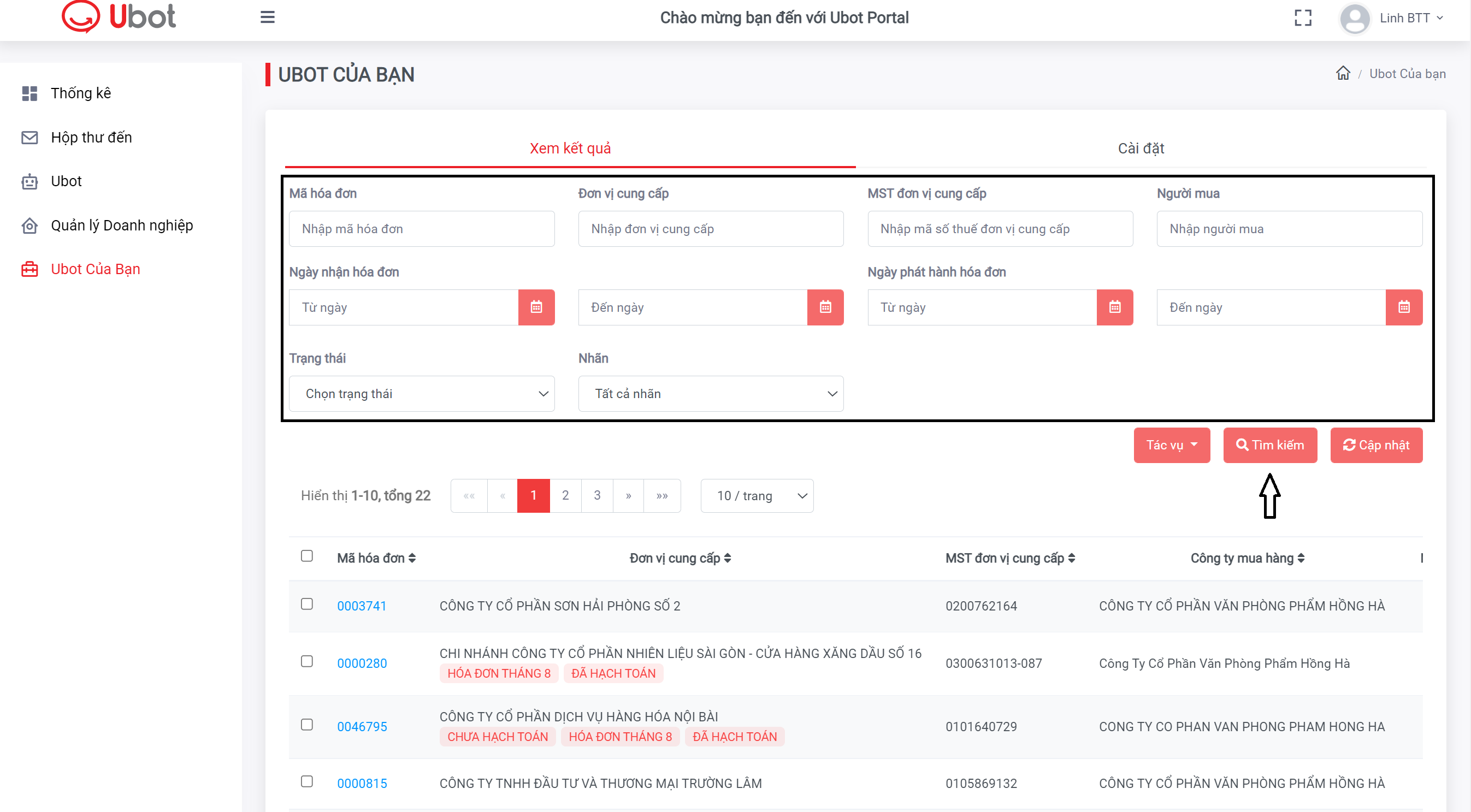Open Ubot item in sidebar

(66, 181)
